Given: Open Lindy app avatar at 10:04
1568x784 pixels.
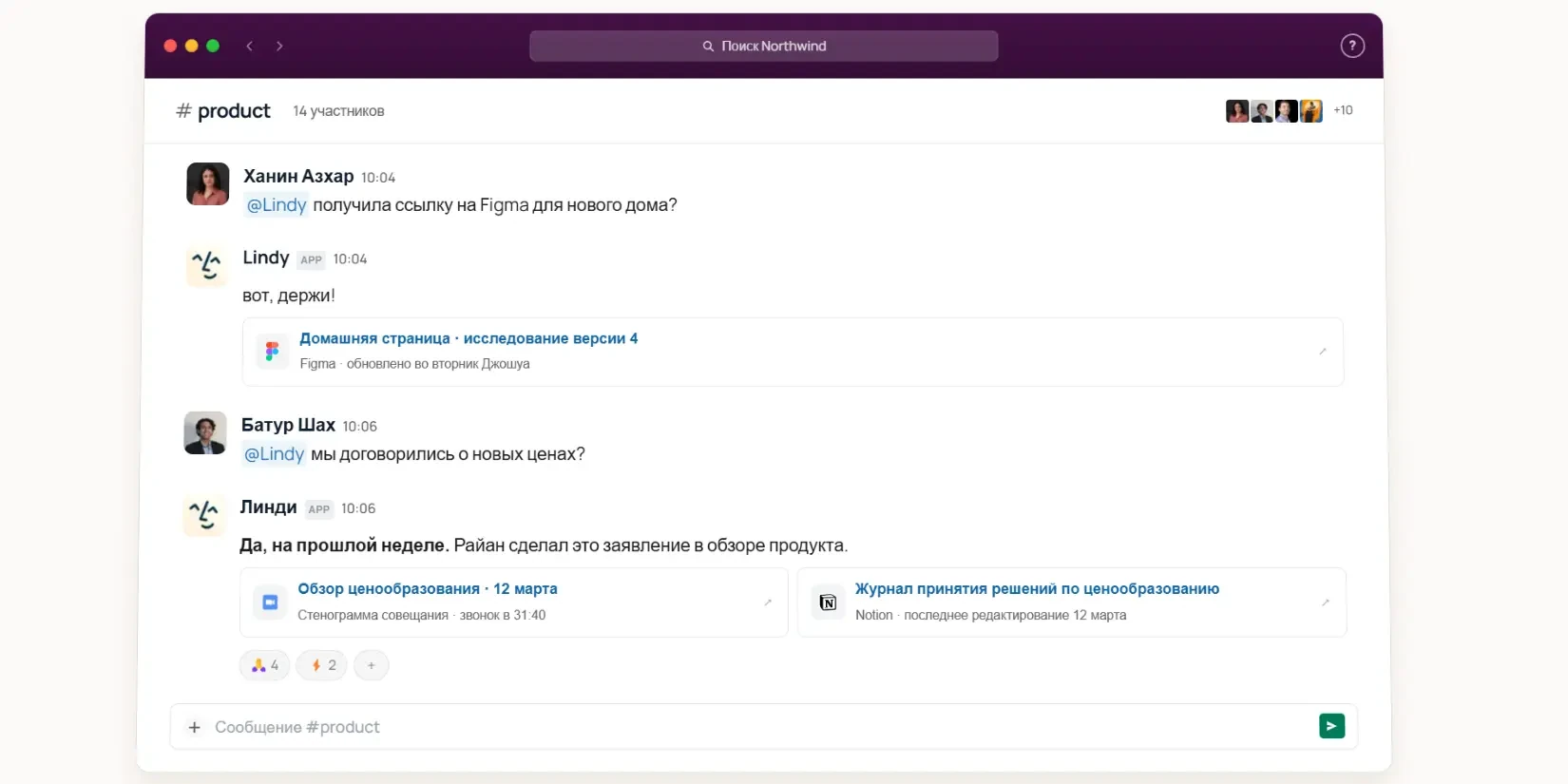Looking at the screenshot, I should [x=206, y=265].
